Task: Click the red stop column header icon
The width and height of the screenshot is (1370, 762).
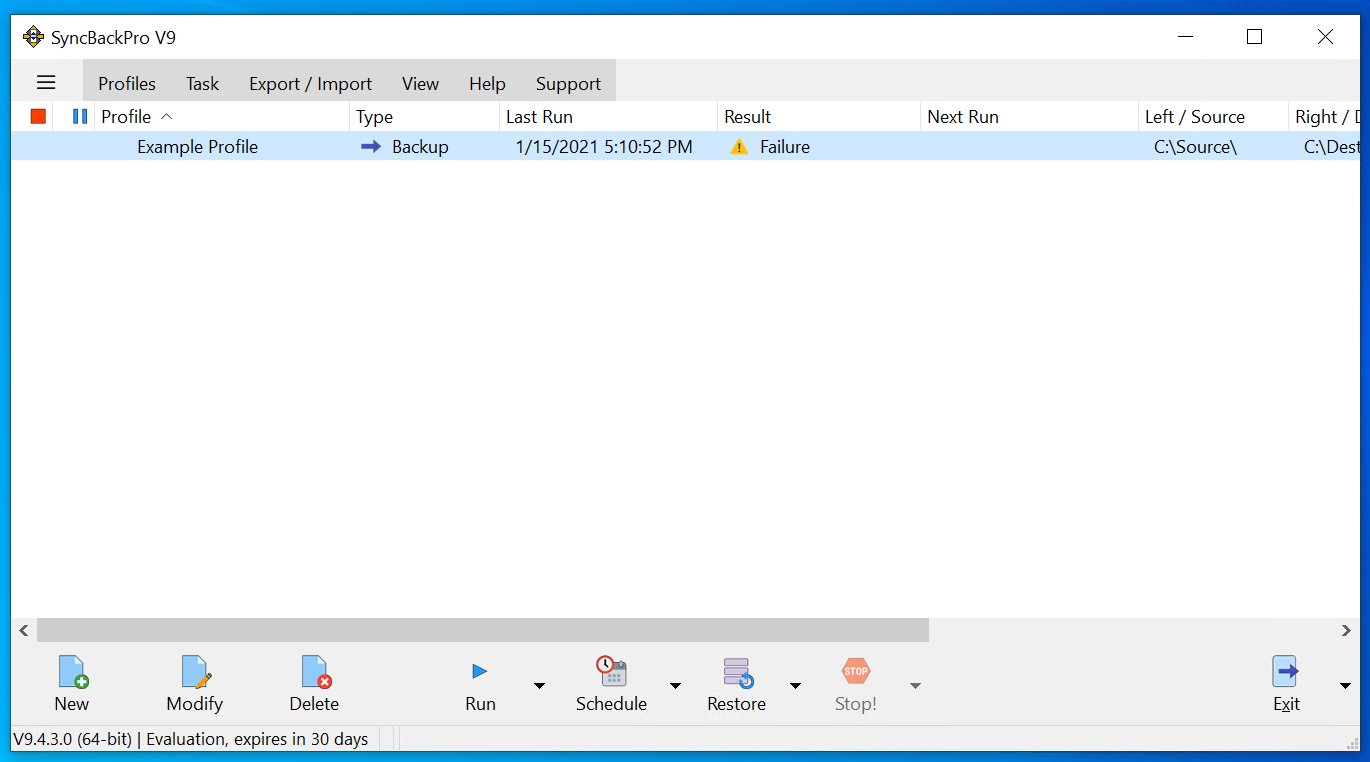Action: click(x=39, y=117)
